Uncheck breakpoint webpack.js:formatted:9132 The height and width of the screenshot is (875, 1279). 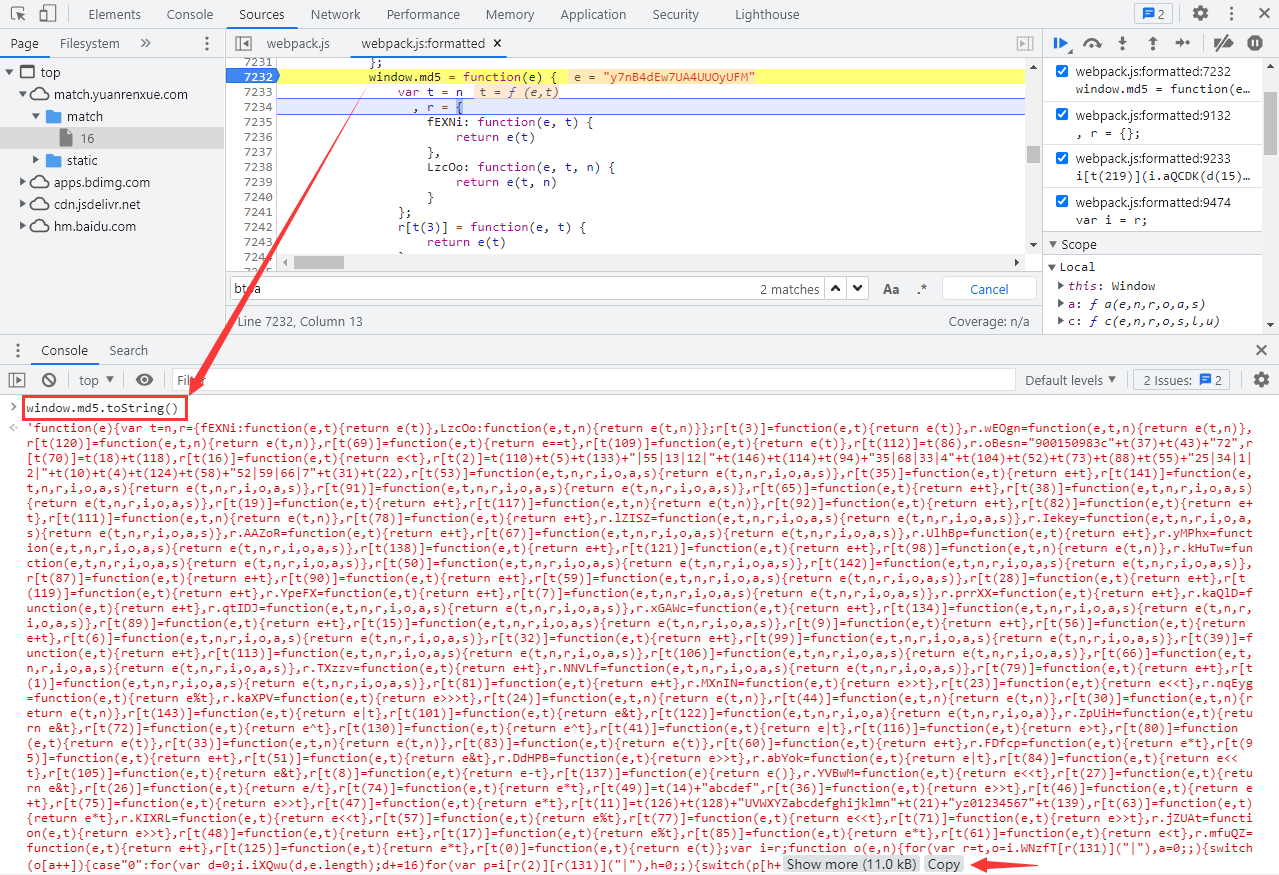pyautogui.click(x=1062, y=115)
